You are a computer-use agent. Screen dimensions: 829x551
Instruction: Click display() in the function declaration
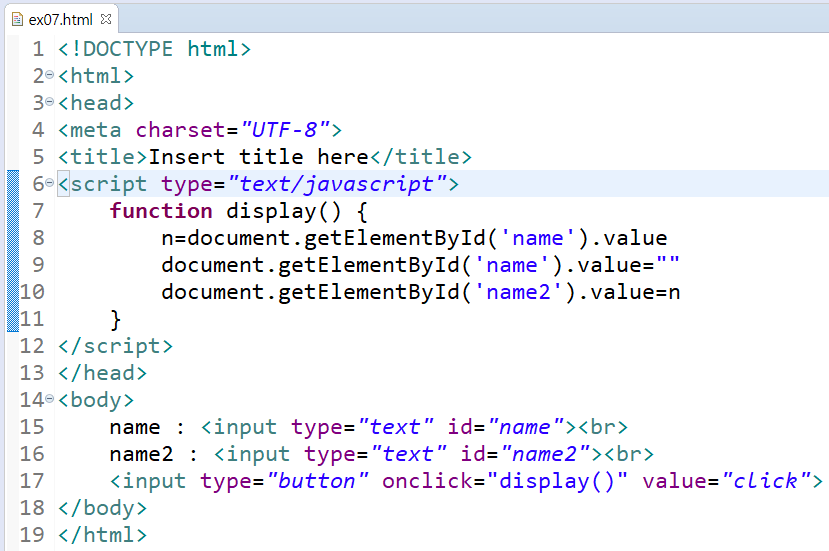pos(284,211)
